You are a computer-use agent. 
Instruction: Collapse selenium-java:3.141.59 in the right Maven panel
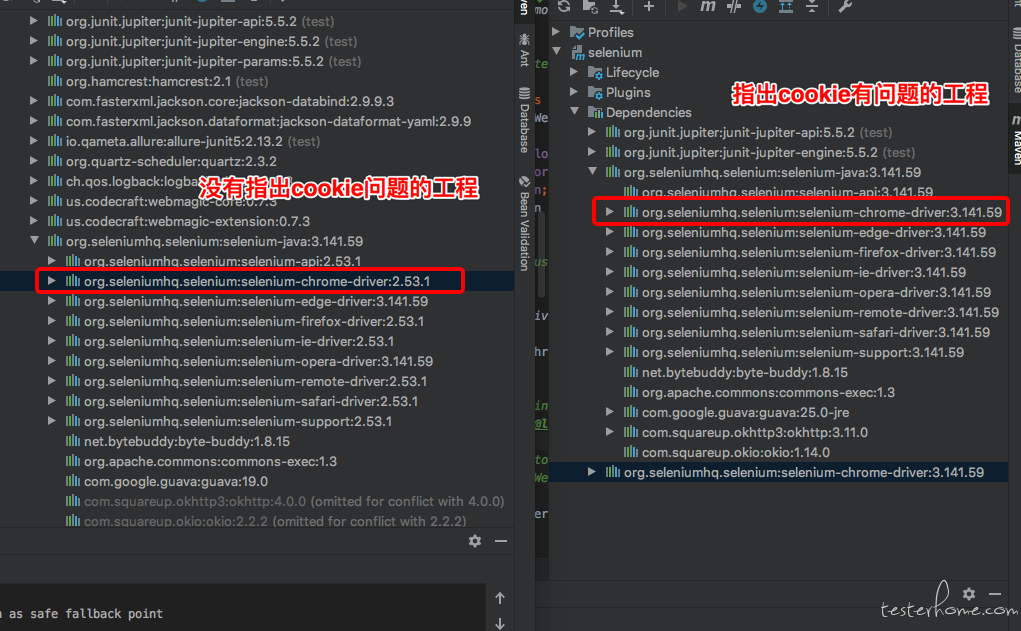click(x=593, y=172)
